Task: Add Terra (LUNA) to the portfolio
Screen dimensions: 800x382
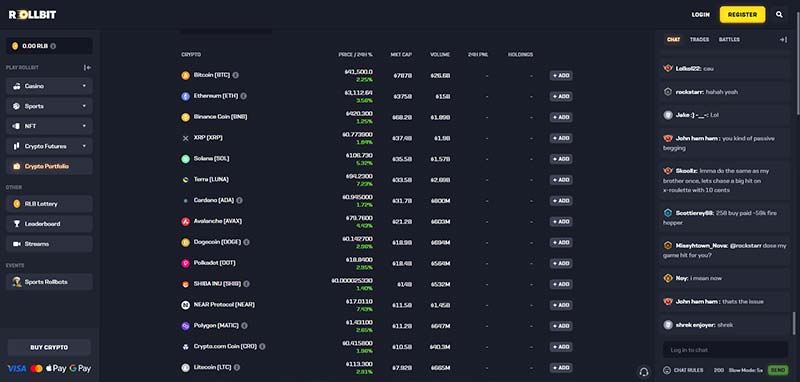Action: coord(561,180)
